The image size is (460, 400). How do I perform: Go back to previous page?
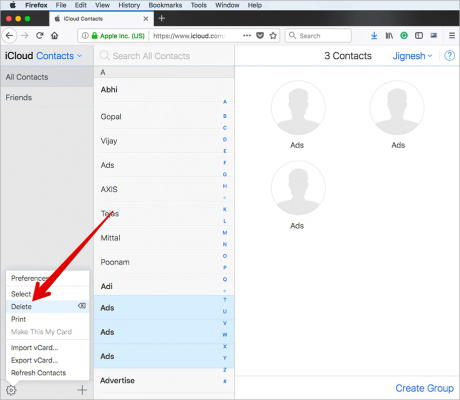click(x=9, y=35)
